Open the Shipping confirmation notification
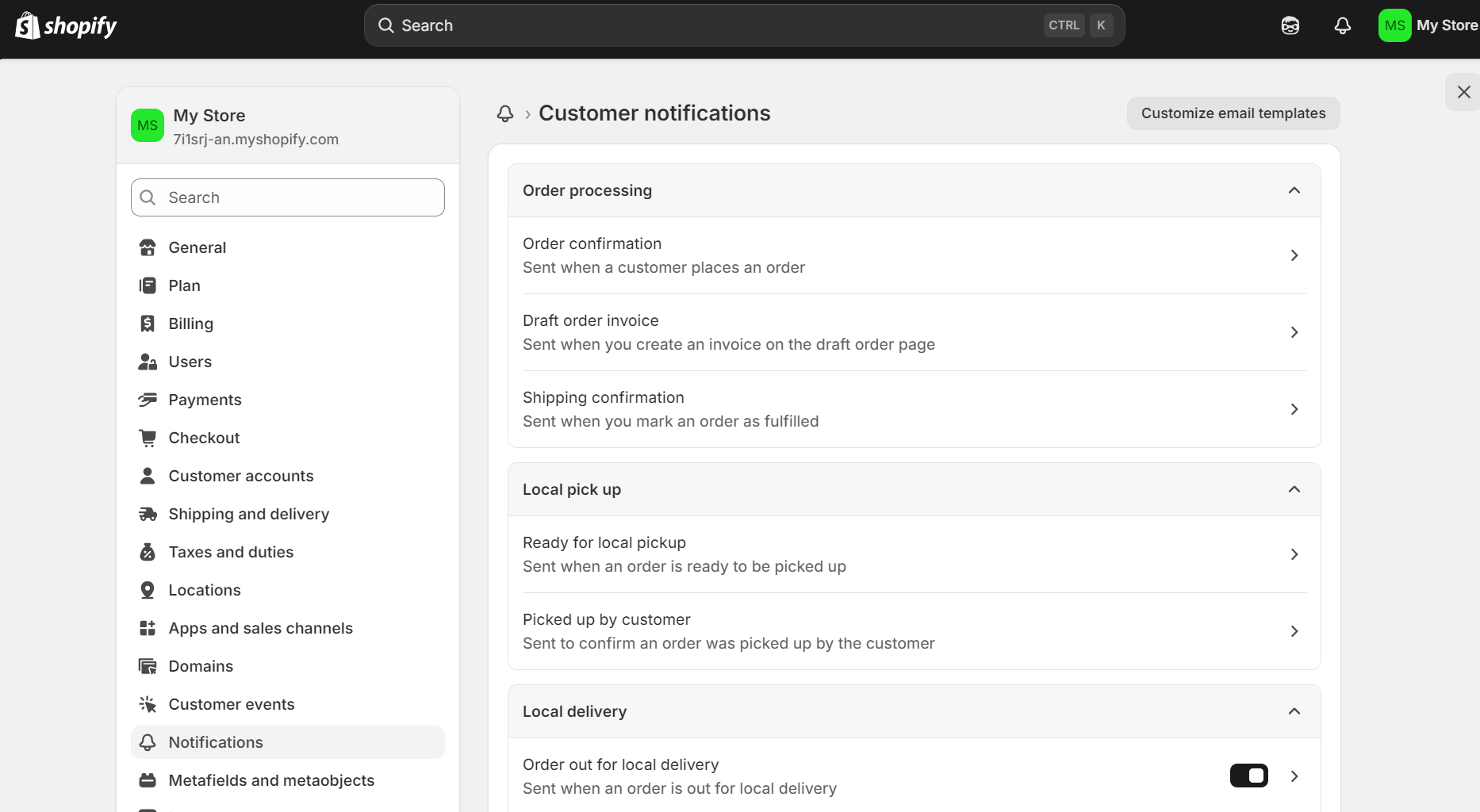The height and width of the screenshot is (812, 1480). point(913,408)
